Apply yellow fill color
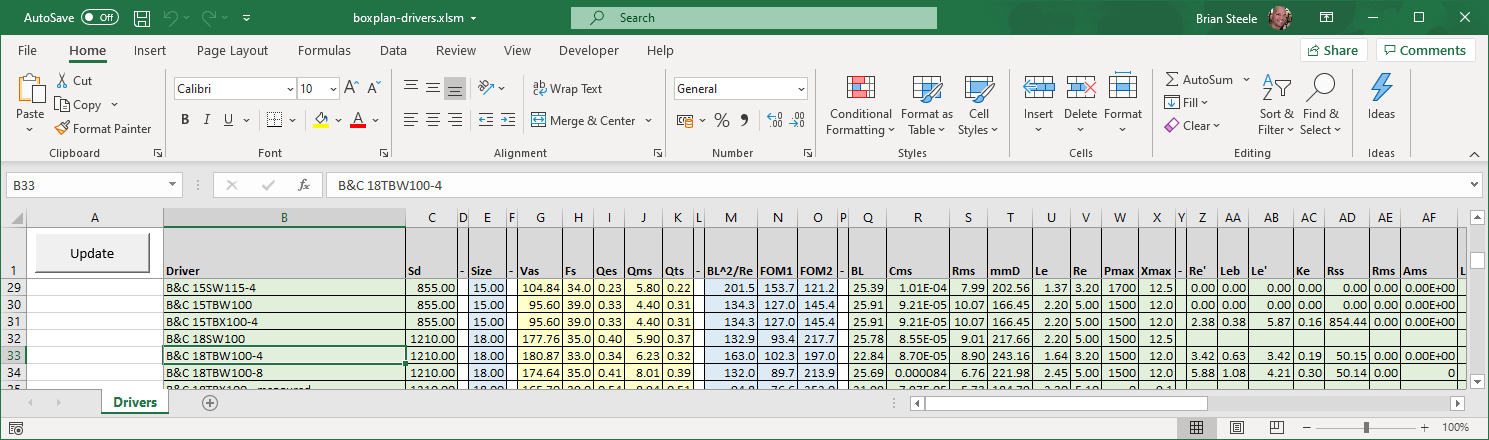This screenshot has height=440, width=1489. 321,120
